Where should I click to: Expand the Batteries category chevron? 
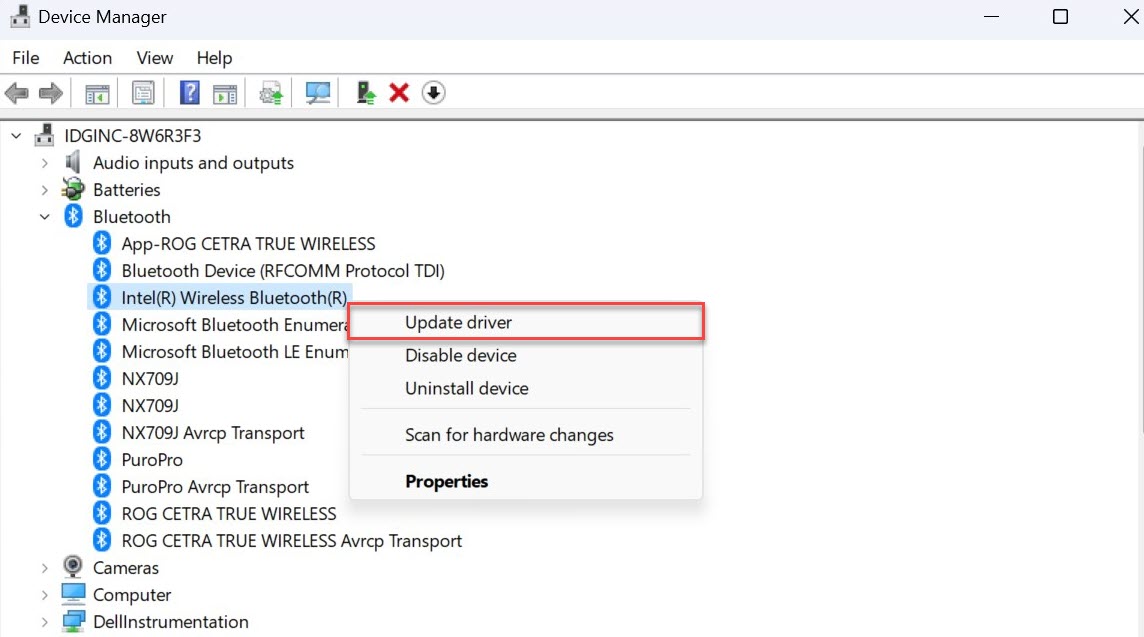[45, 190]
